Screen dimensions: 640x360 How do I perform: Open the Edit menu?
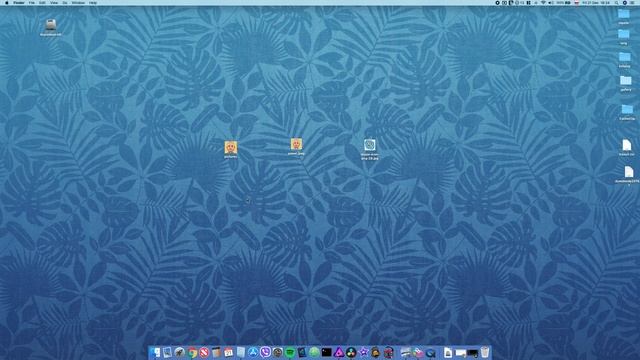tap(42, 2)
